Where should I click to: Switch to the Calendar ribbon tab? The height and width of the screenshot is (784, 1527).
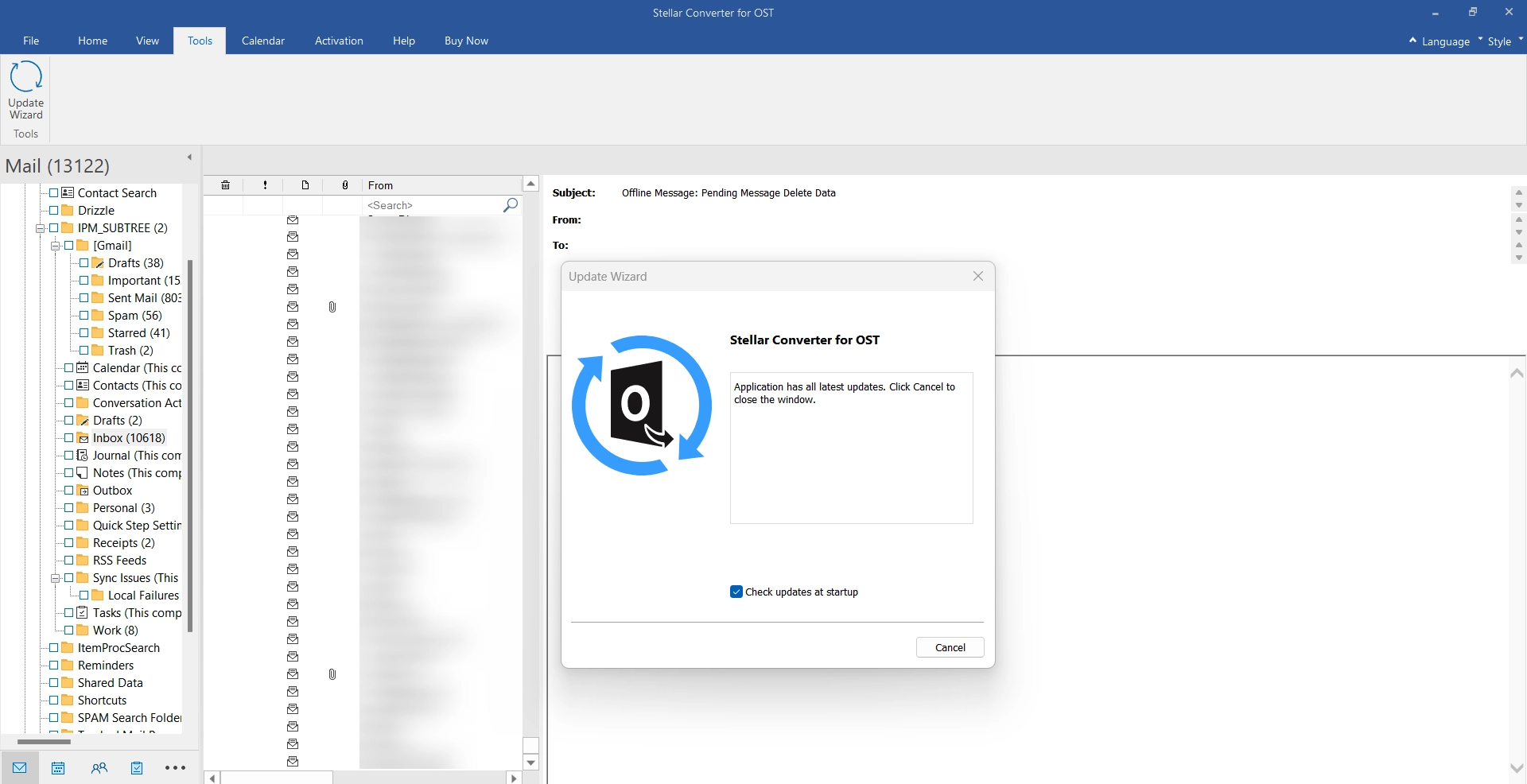pyautogui.click(x=263, y=41)
